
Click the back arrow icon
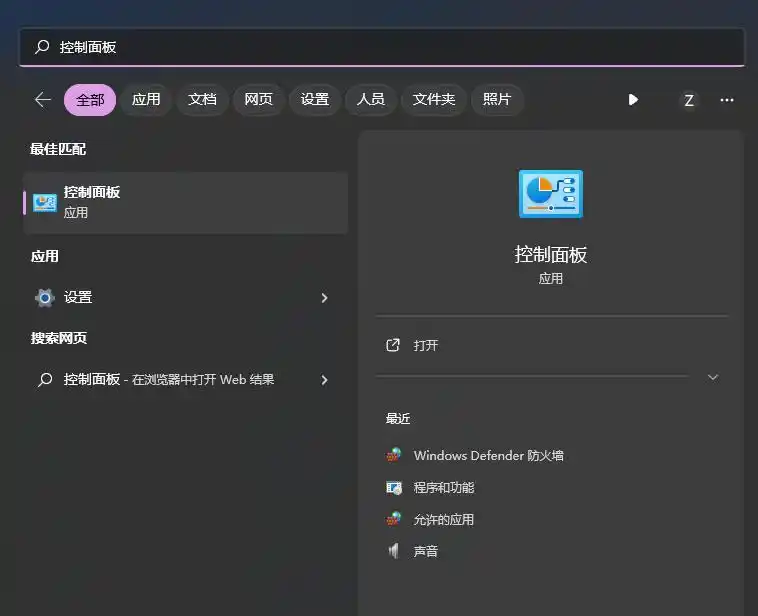42,100
